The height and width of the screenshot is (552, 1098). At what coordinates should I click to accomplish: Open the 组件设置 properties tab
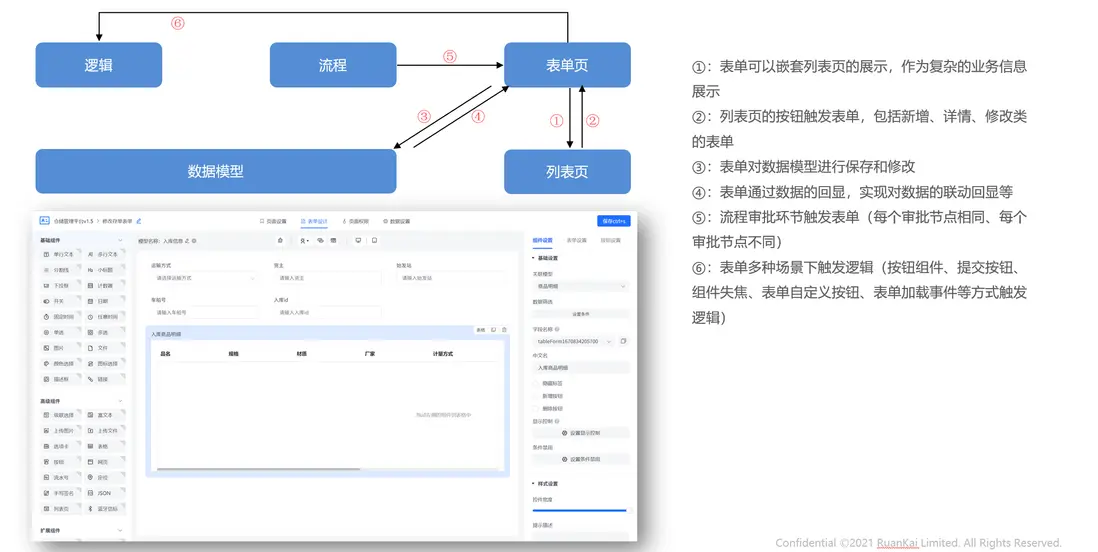(543, 240)
